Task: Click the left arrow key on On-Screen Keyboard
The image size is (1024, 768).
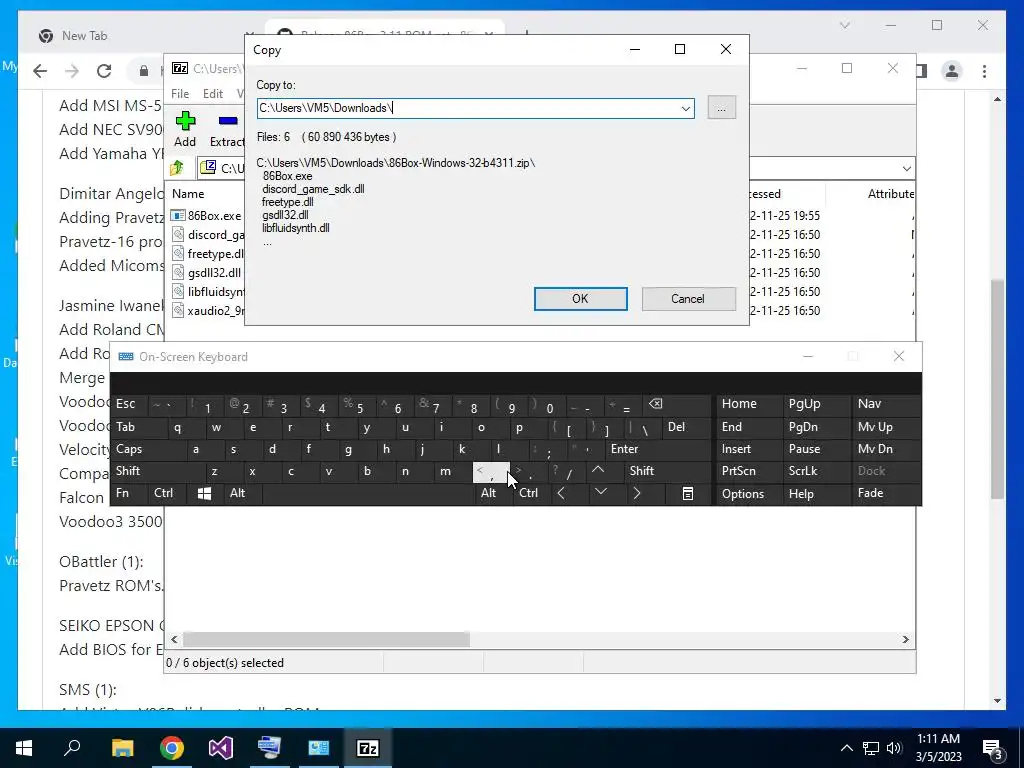Action: (x=561, y=494)
